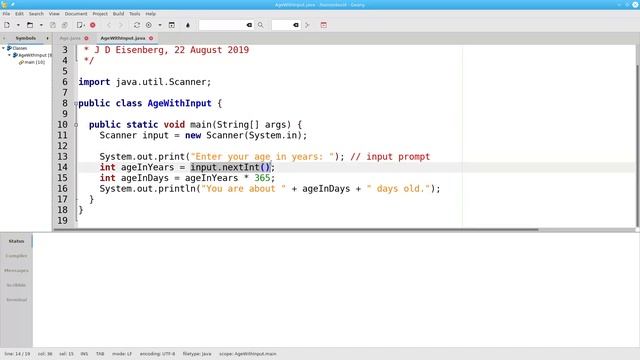Open the Build options dropdown arrow

tap(160, 25)
